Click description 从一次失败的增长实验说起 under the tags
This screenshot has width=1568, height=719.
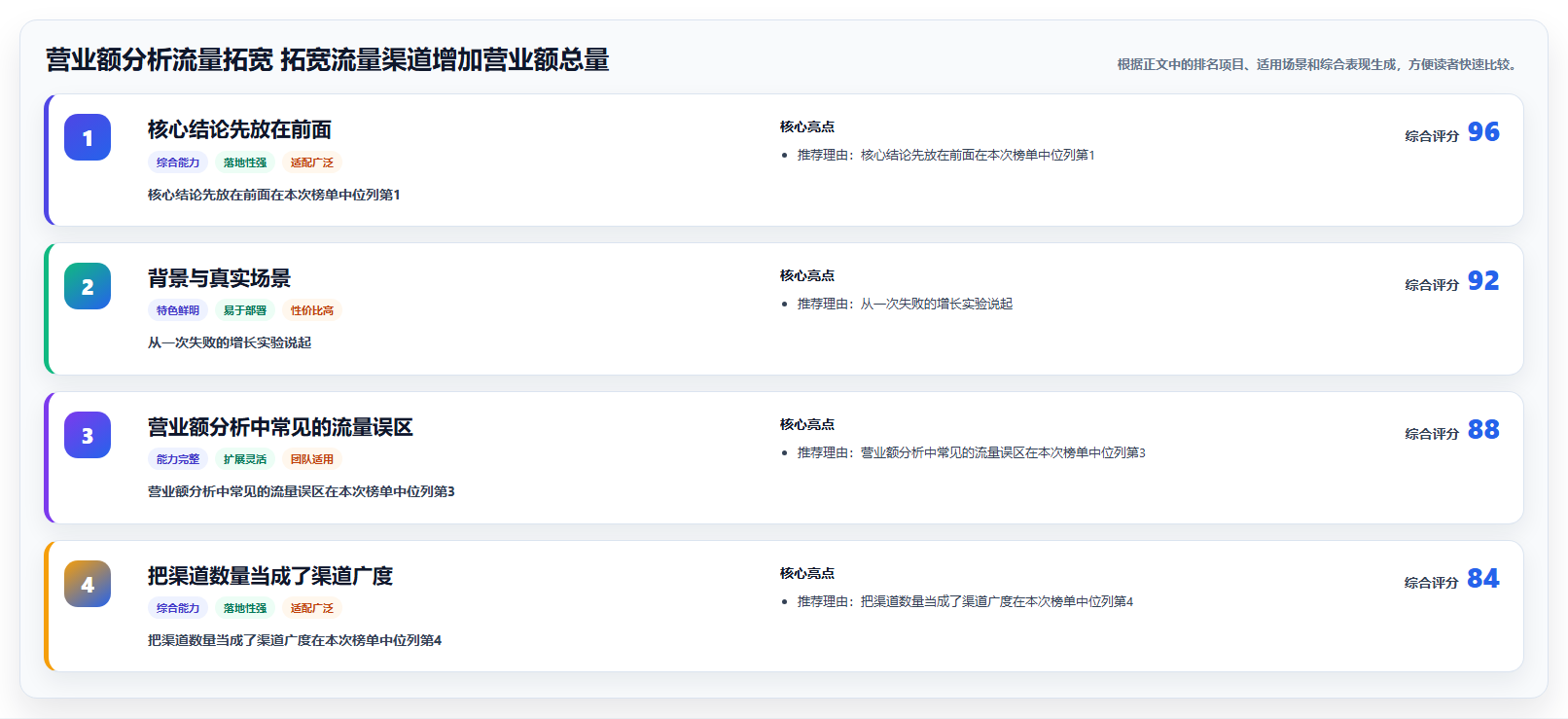230,342
